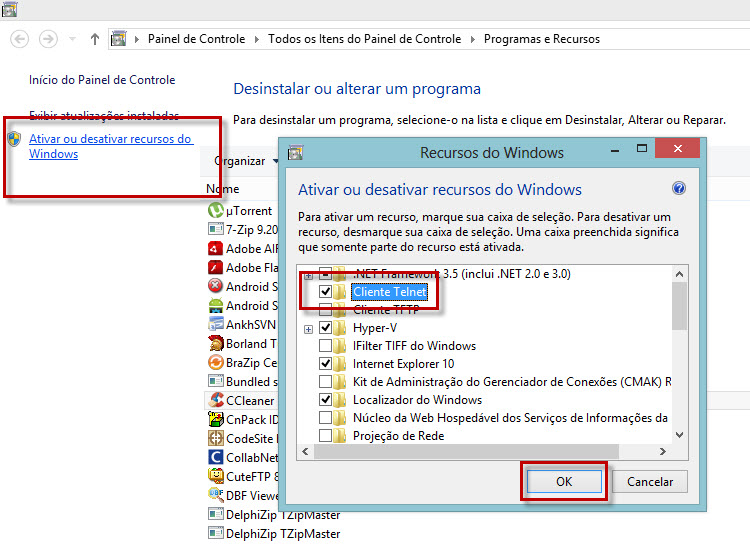The height and width of the screenshot is (545, 750).
Task: Navigate to Painel de Controle breadcrumb
Action: (196, 39)
